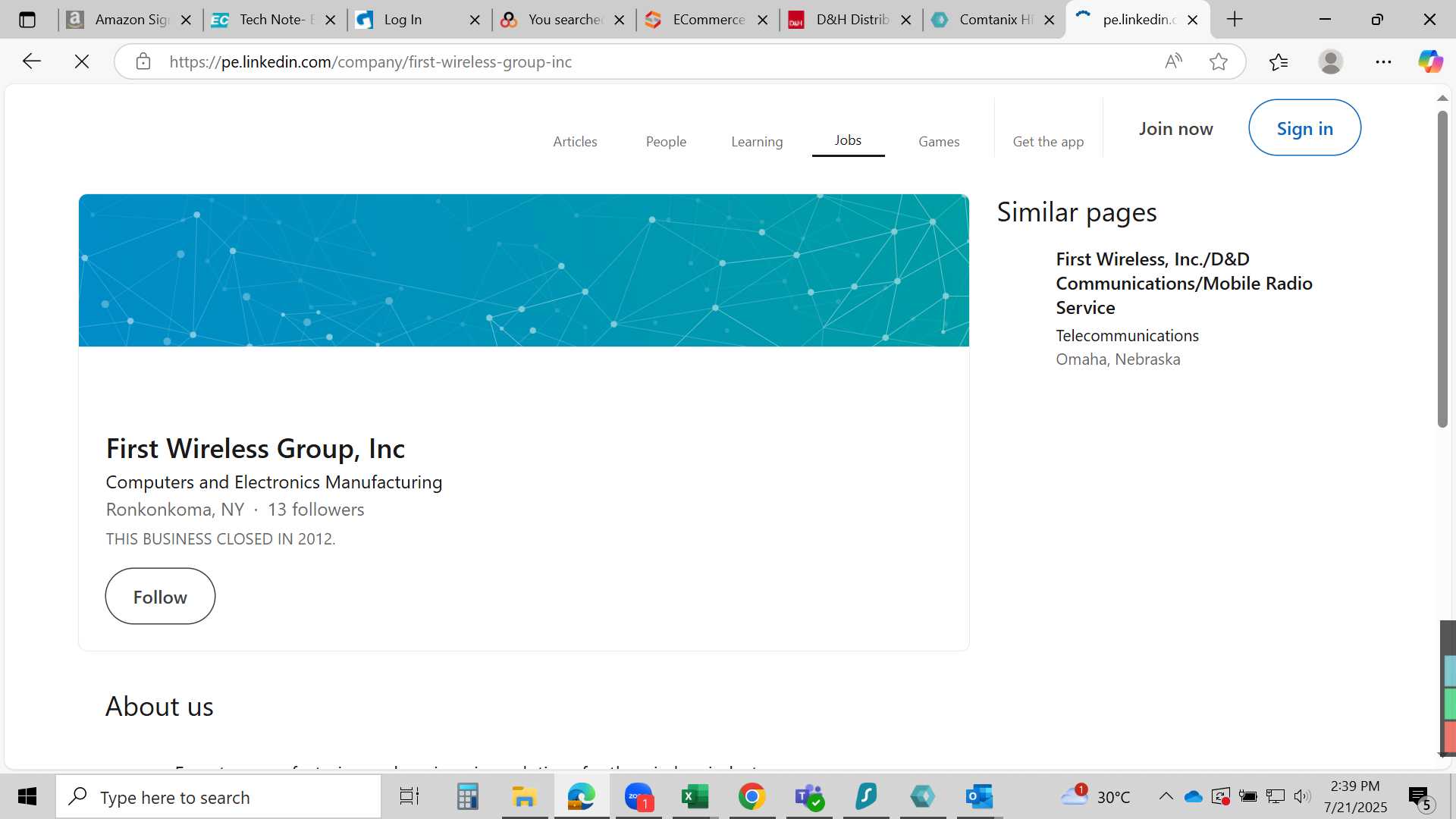The width and height of the screenshot is (1456, 819).
Task: Click the scroll up arrow
Action: pos(1442,99)
